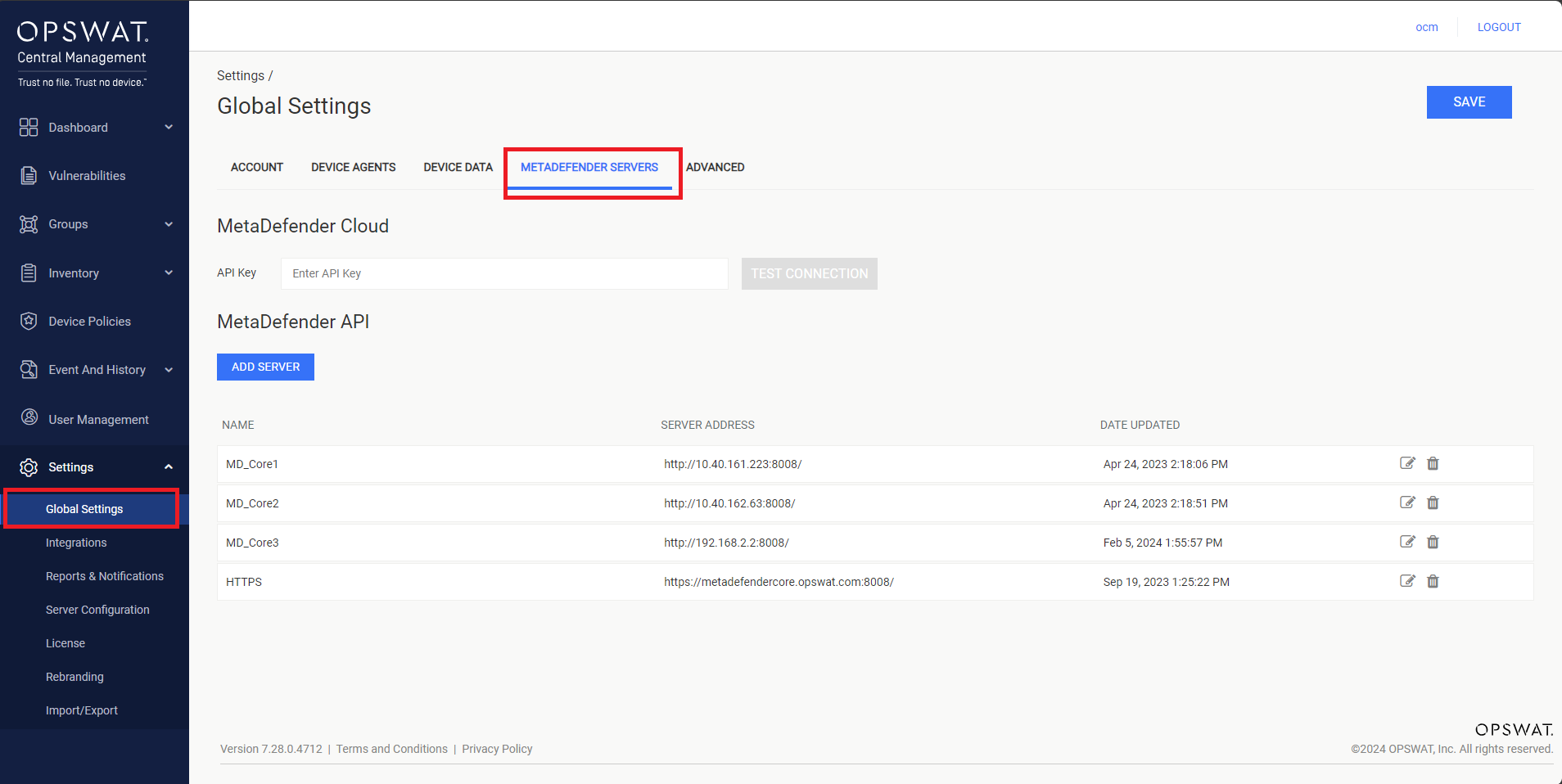Edit the MD_Core2 server entry

(x=1407, y=502)
